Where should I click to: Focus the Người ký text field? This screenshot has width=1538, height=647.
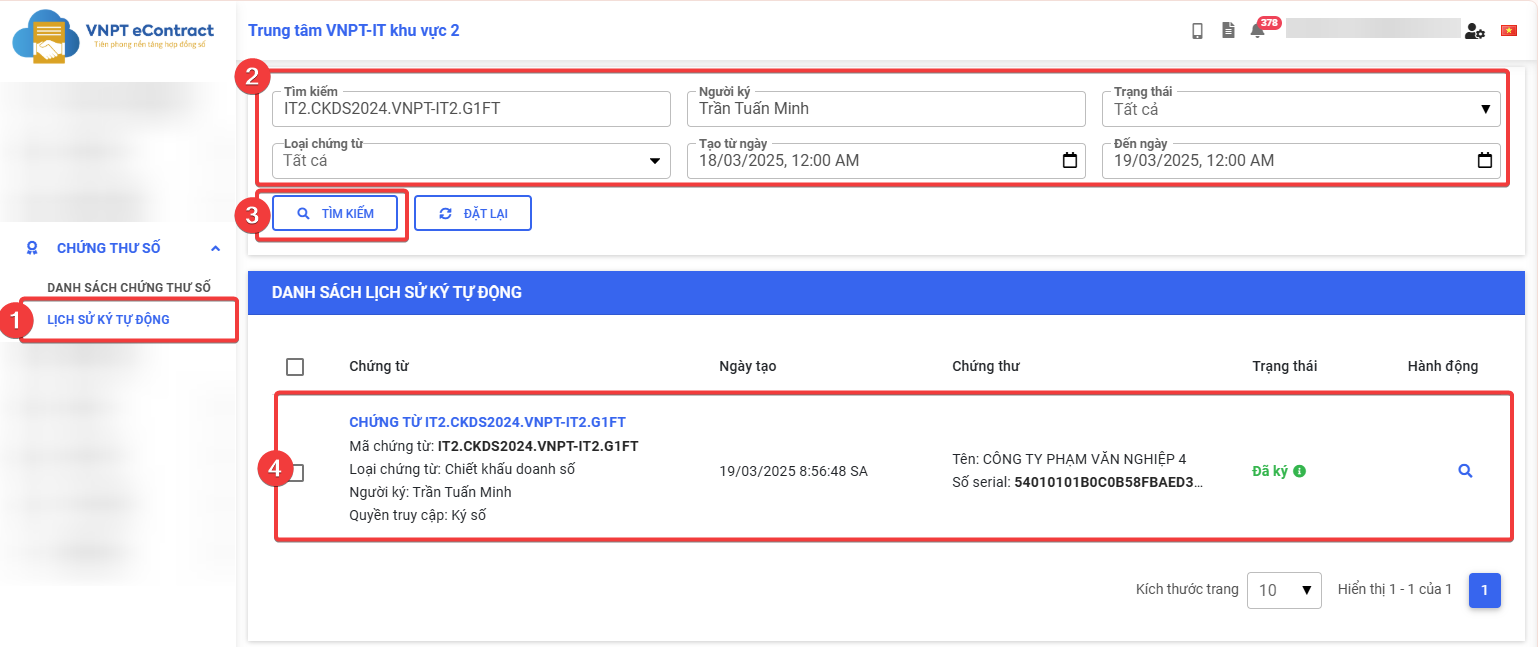886,109
